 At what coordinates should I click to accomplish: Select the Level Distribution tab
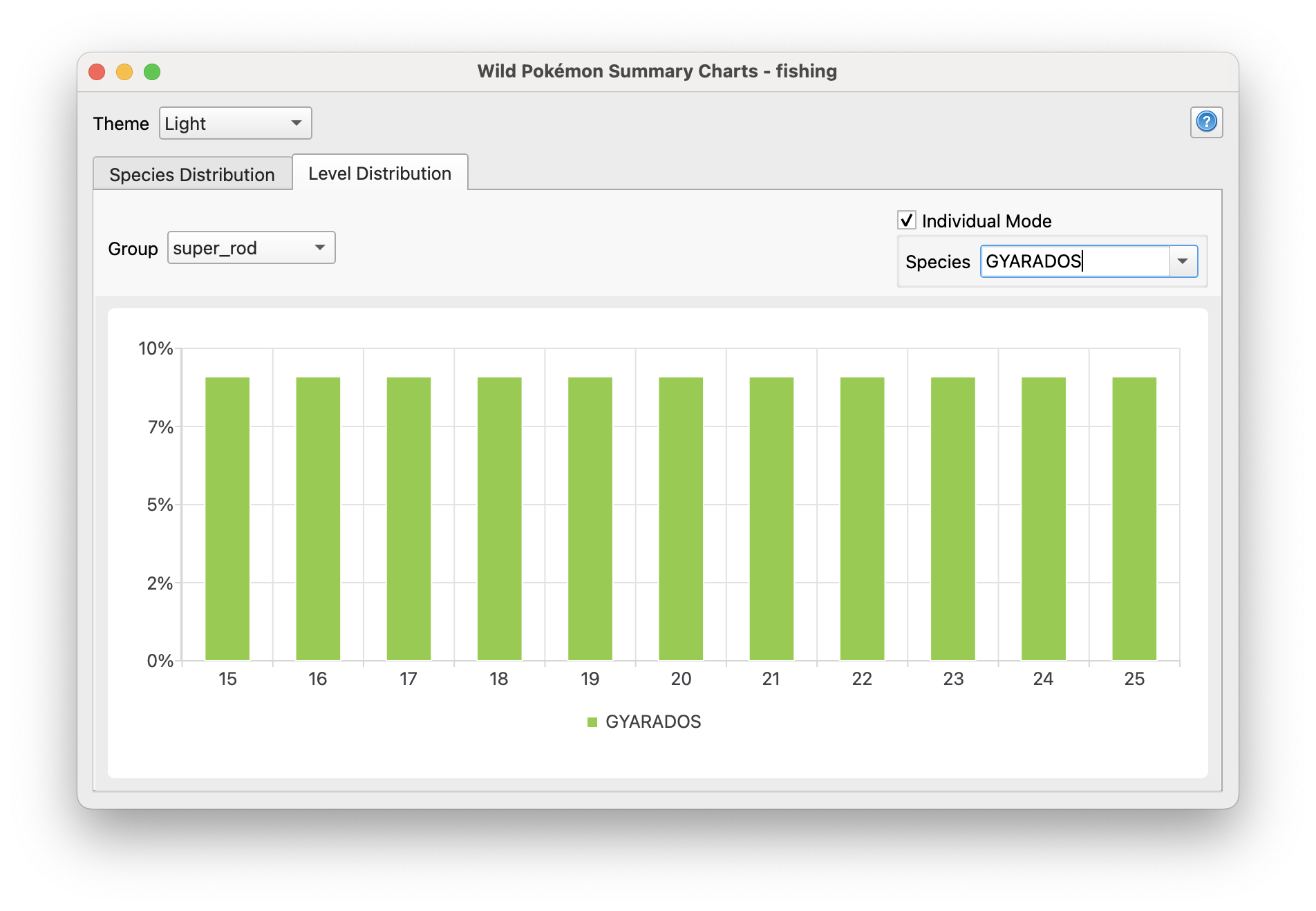[x=380, y=173]
